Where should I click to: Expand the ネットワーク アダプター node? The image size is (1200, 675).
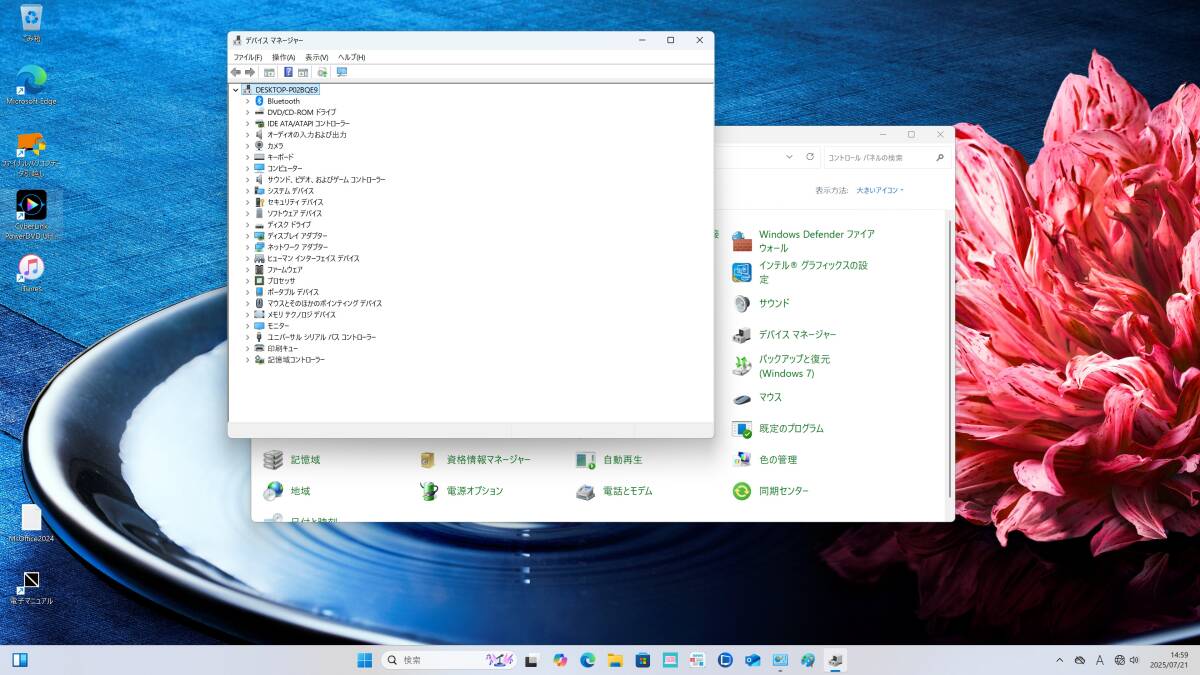pos(247,247)
